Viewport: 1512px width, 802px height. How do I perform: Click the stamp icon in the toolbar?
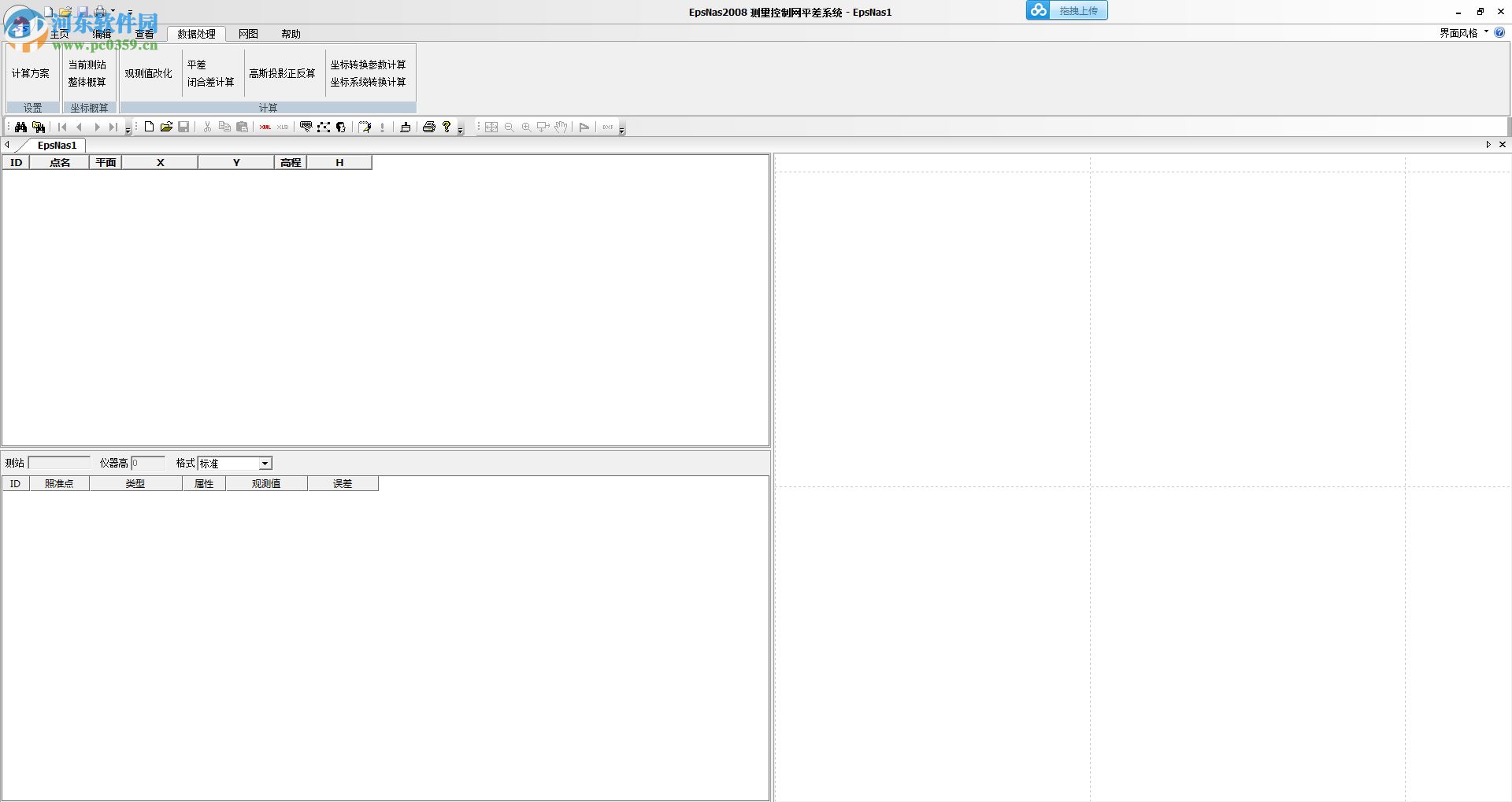406,127
